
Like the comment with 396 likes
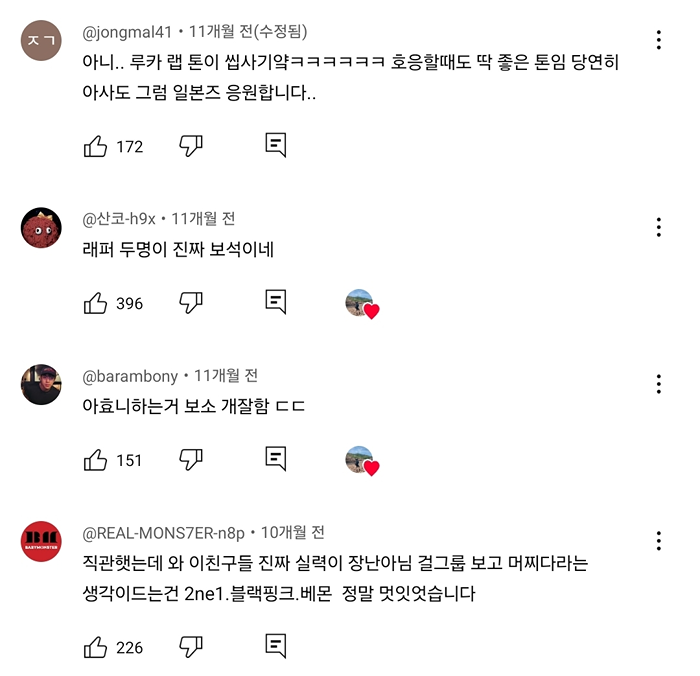(x=96, y=303)
